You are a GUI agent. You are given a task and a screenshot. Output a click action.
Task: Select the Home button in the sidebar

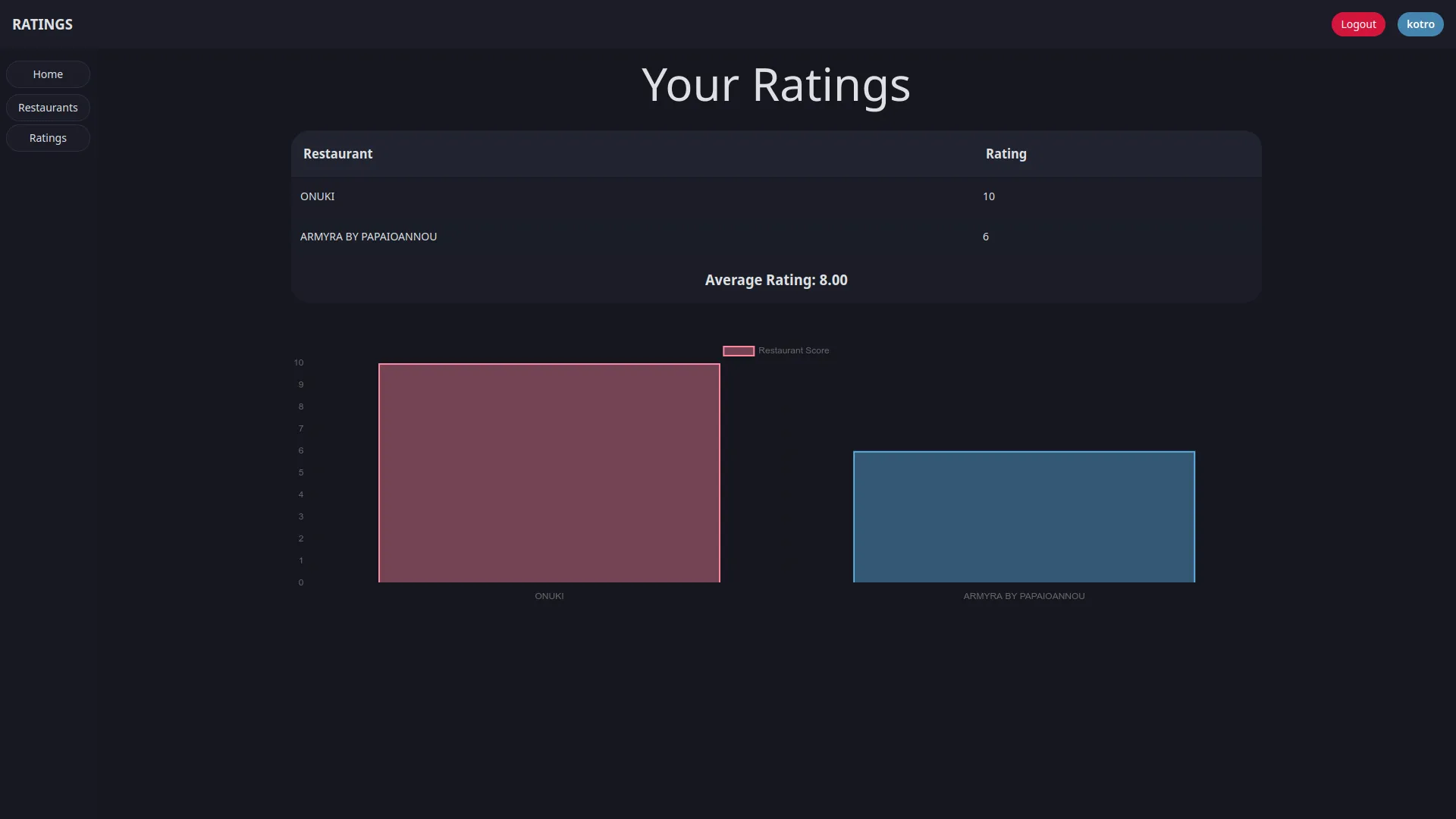[x=48, y=74]
